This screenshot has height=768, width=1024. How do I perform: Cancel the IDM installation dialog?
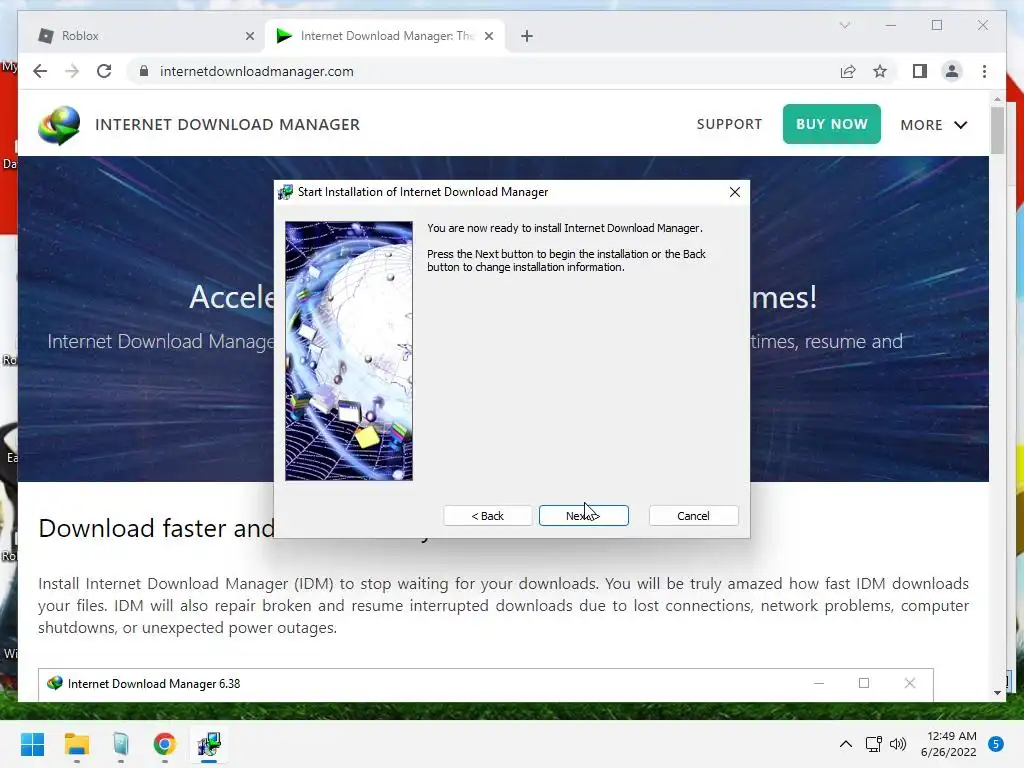click(693, 515)
